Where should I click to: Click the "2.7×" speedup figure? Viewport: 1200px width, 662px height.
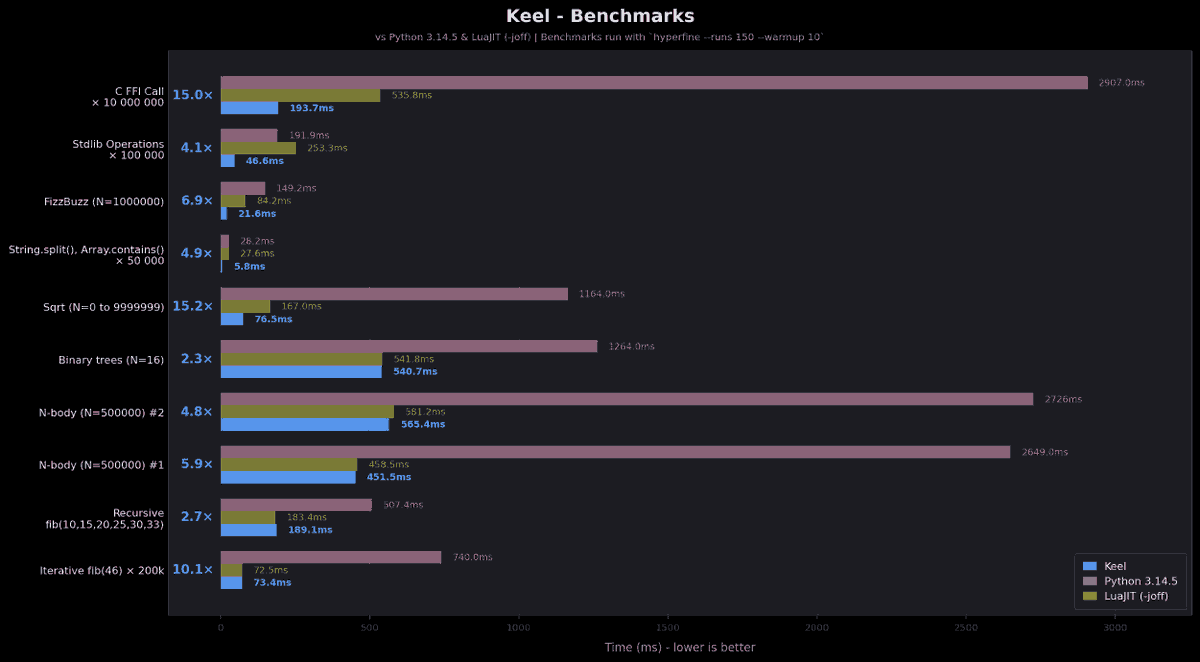196,517
